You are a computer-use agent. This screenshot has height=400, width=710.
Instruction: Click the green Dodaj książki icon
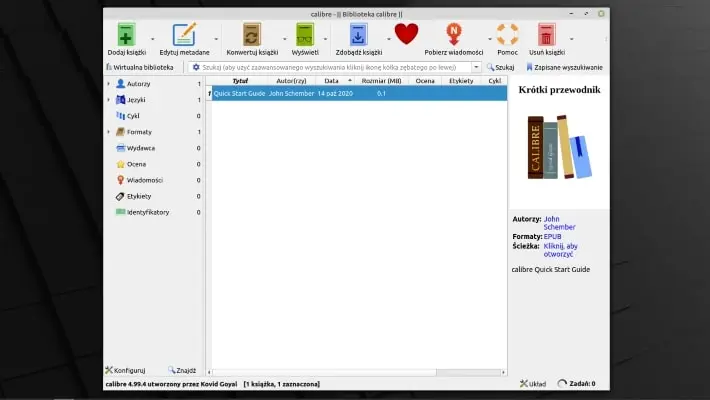coord(126,35)
